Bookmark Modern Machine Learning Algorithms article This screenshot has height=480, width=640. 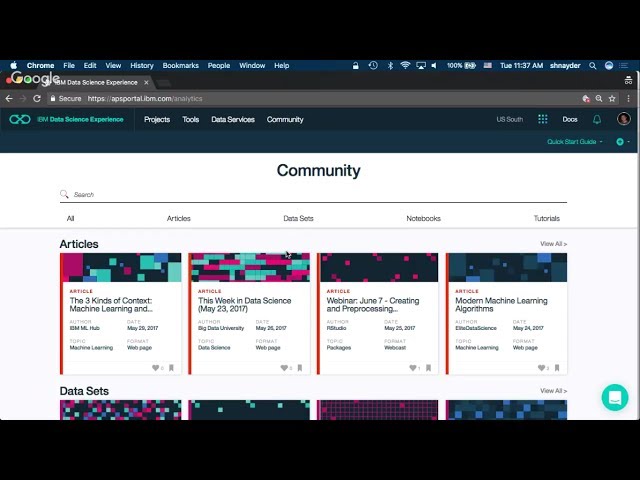coord(557,368)
